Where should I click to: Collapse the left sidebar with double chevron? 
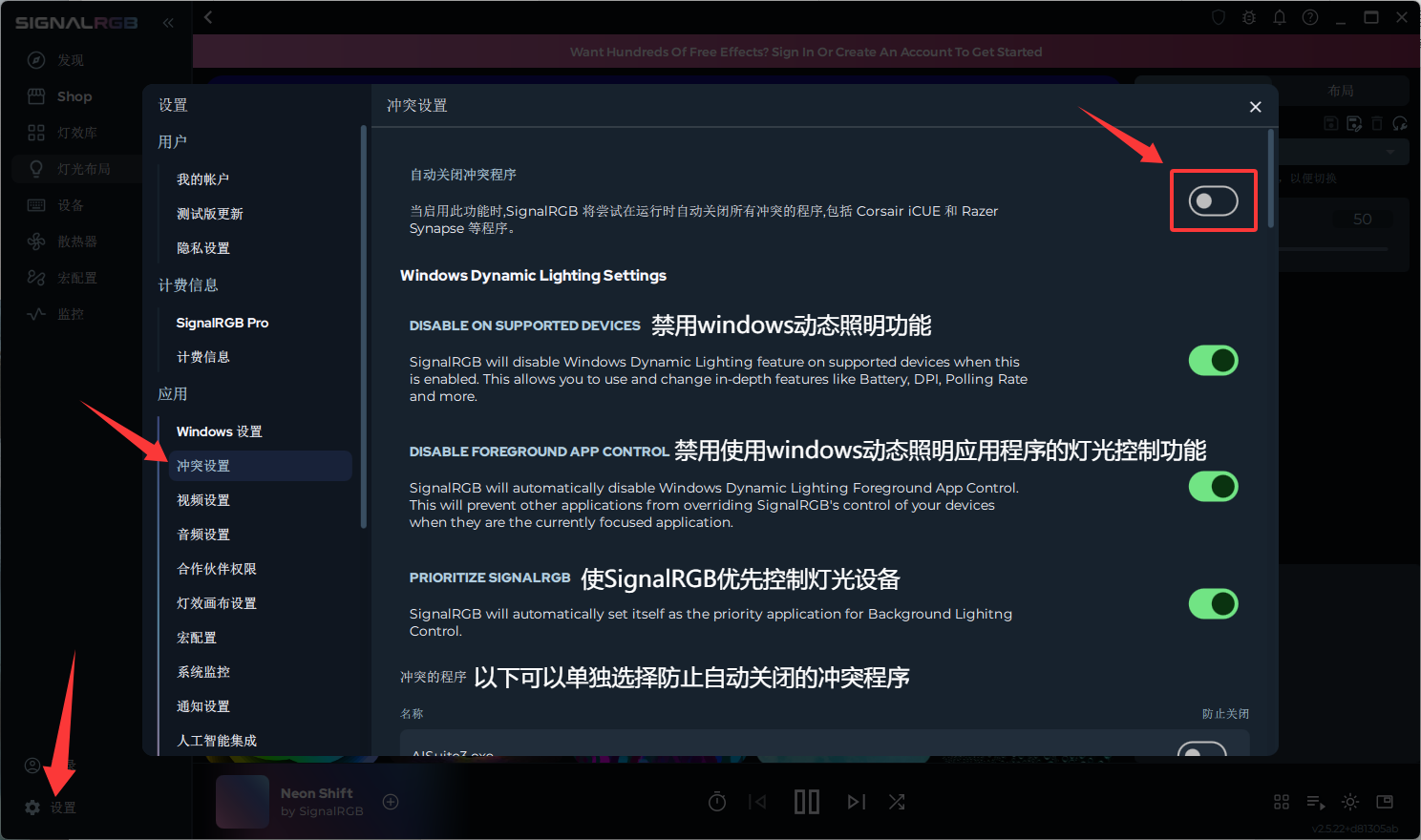(168, 22)
